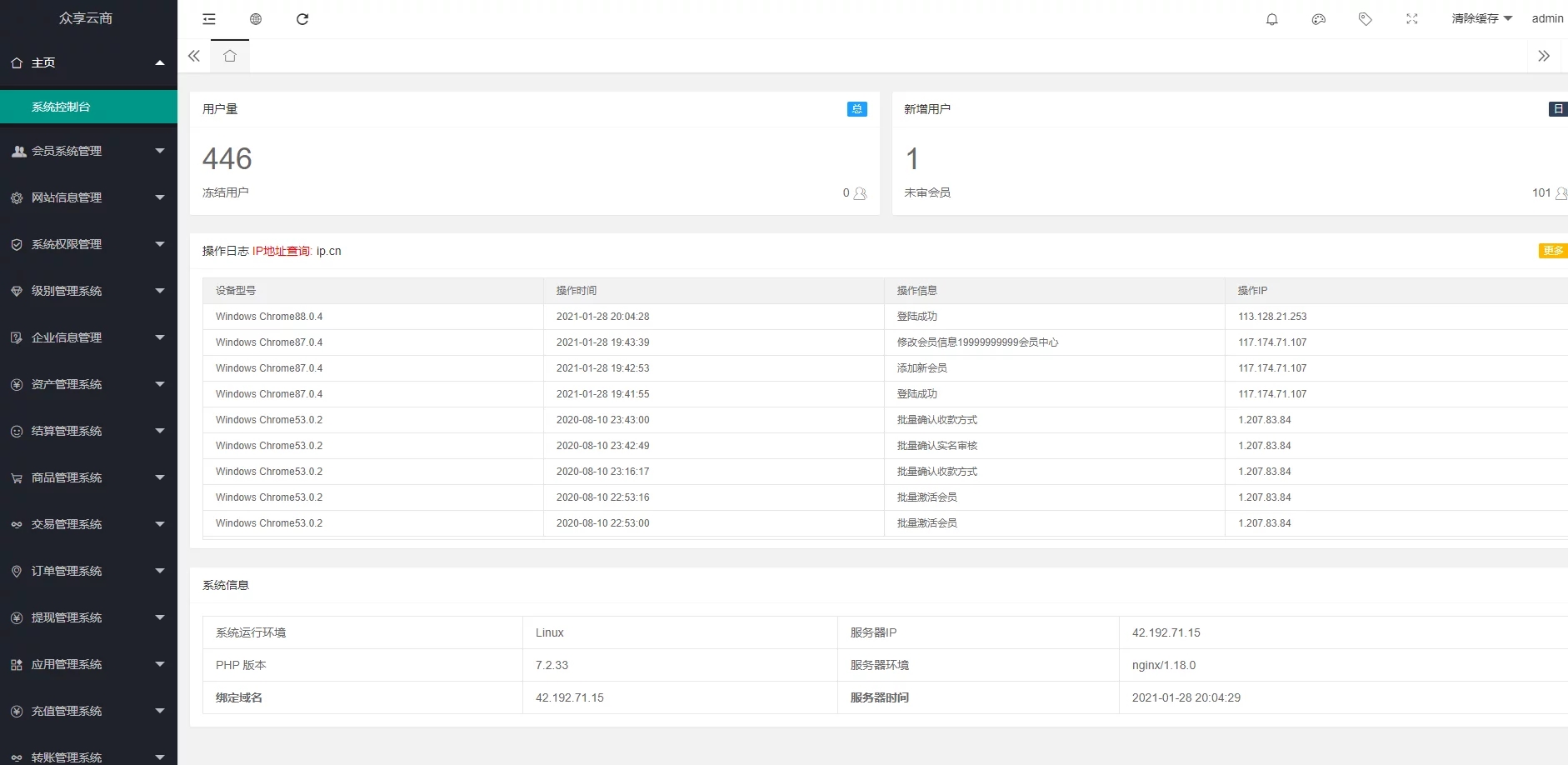
Task: Expand 商品管理系统 sidebar menu
Action: (x=88, y=477)
